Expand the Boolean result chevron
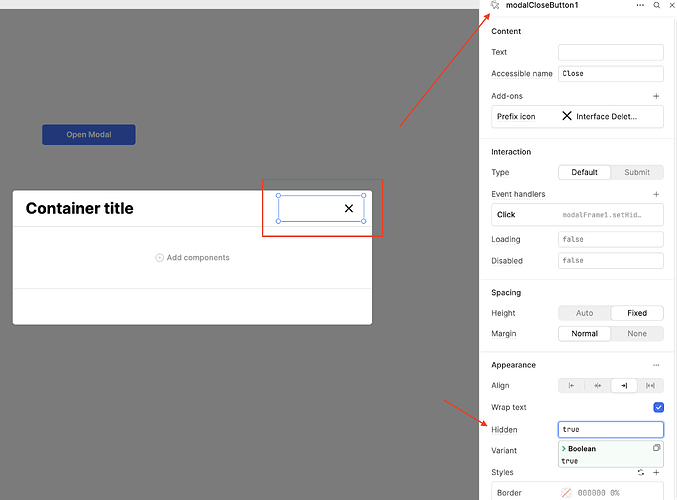Viewport: 677px width, 500px height. (x=564, y=449)
